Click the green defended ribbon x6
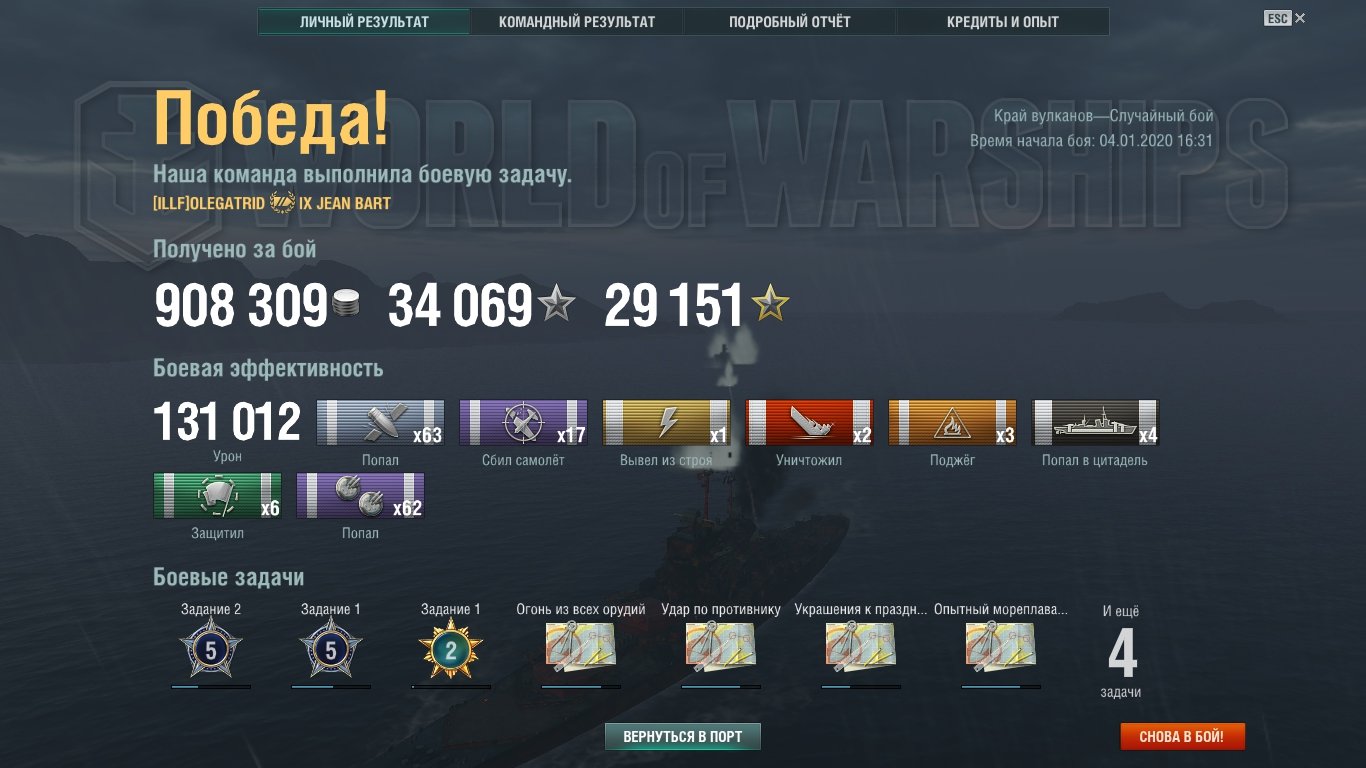Screen dimensions: 1366x768 [x=217, y=495]
